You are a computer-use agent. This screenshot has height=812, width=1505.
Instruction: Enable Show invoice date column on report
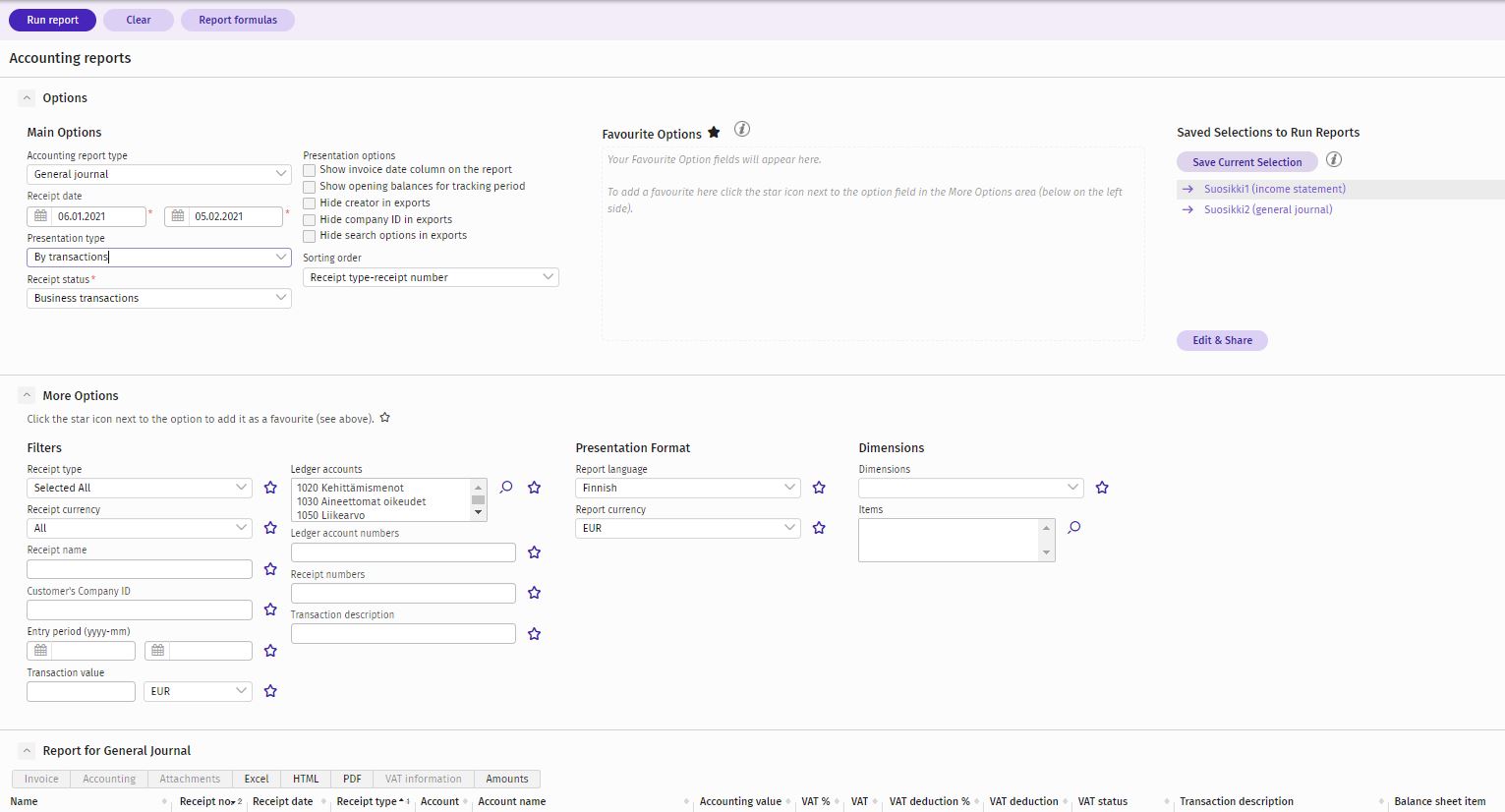click(310, 170)
